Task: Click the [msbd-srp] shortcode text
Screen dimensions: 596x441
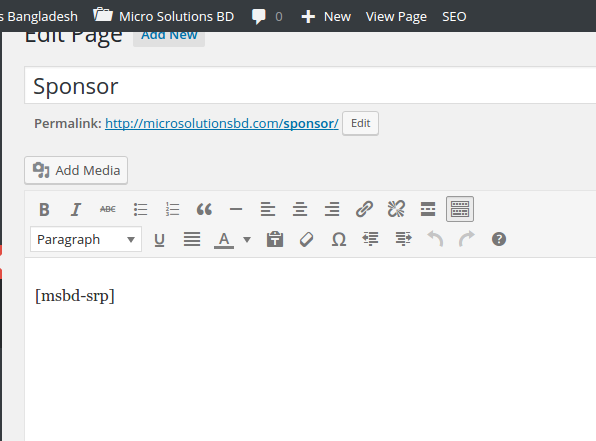Action: coord(75,296)
